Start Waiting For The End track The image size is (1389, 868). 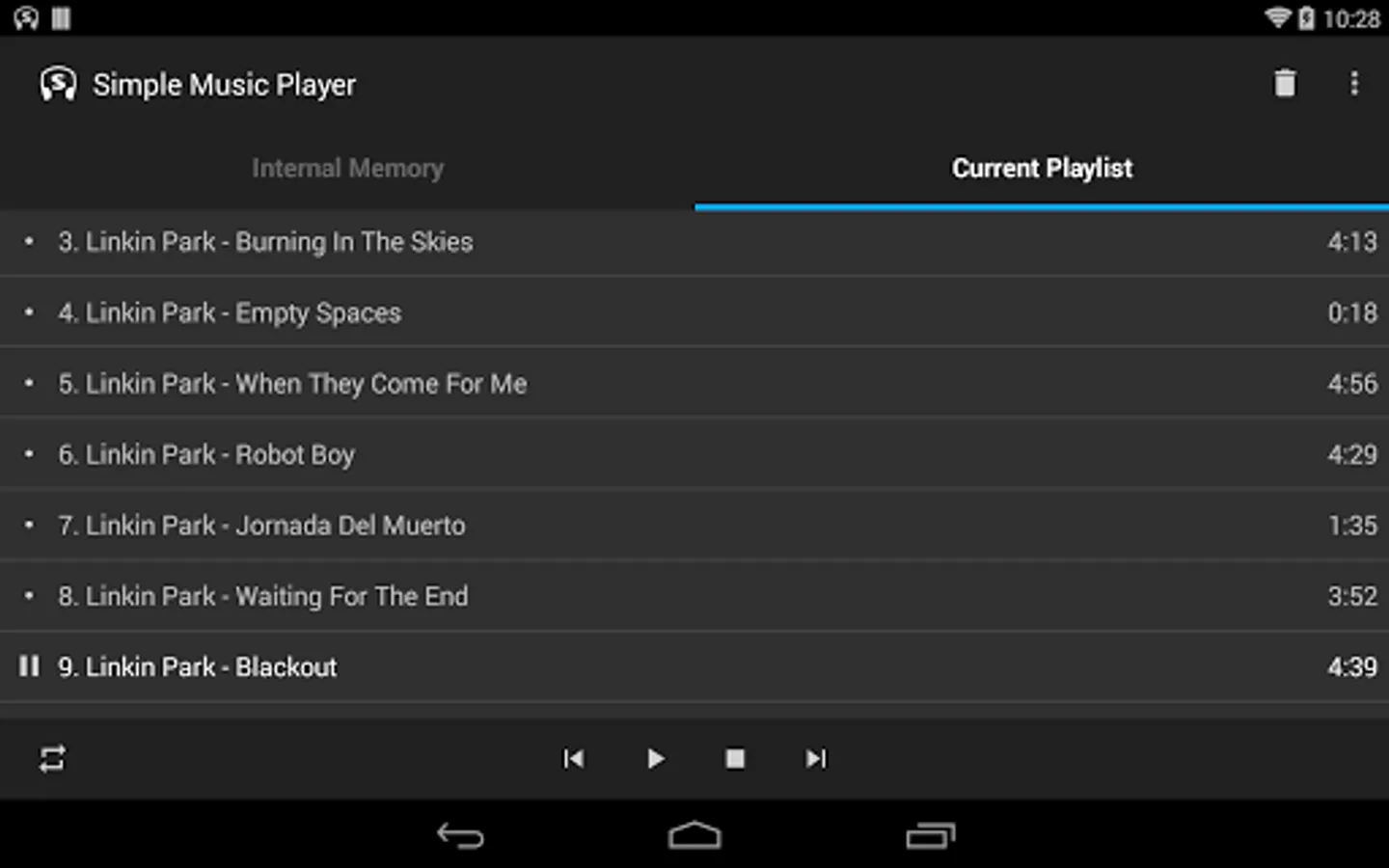(x=694, y=596)
